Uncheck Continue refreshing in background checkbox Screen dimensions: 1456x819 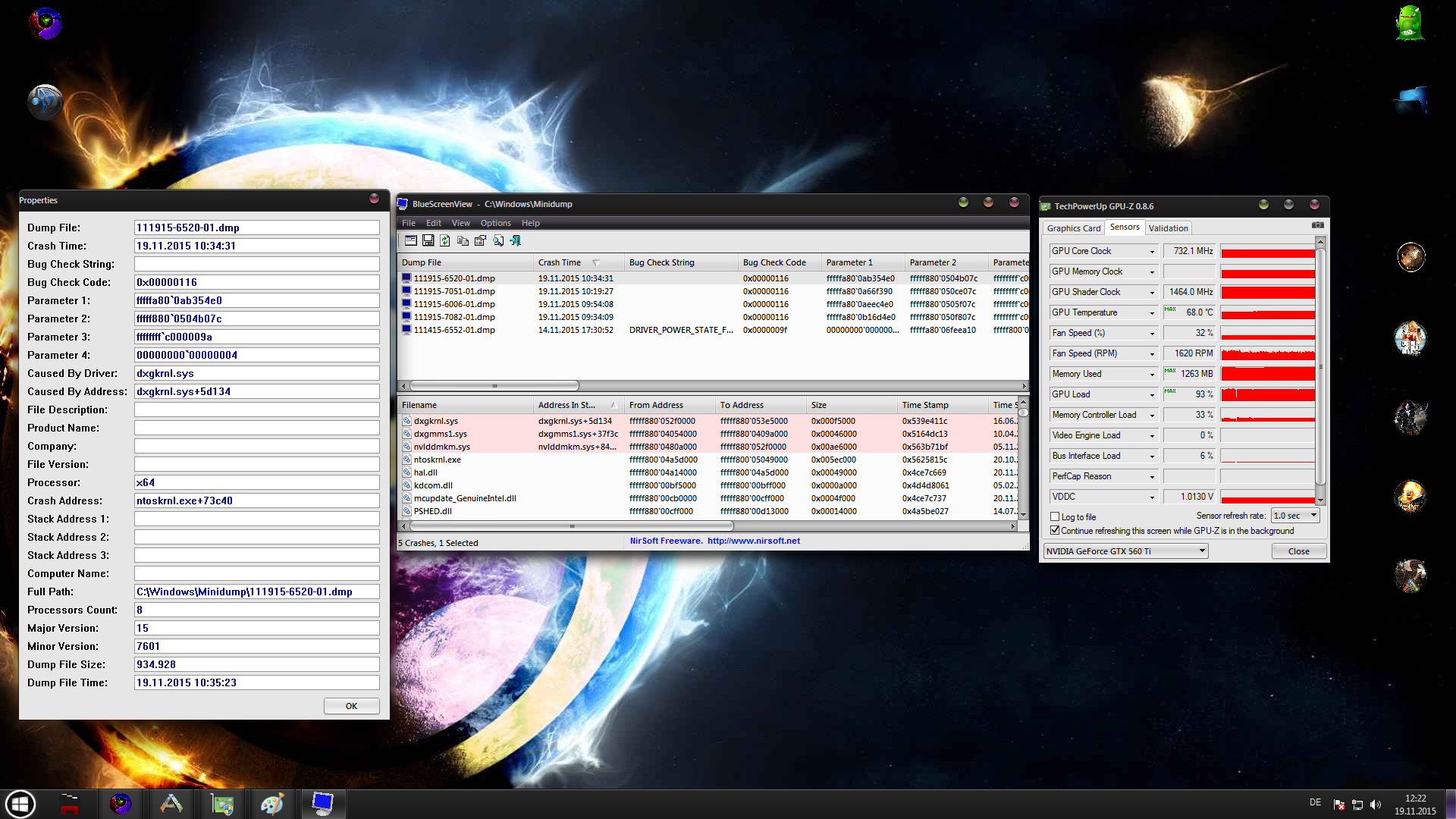tap(1055, 530)
